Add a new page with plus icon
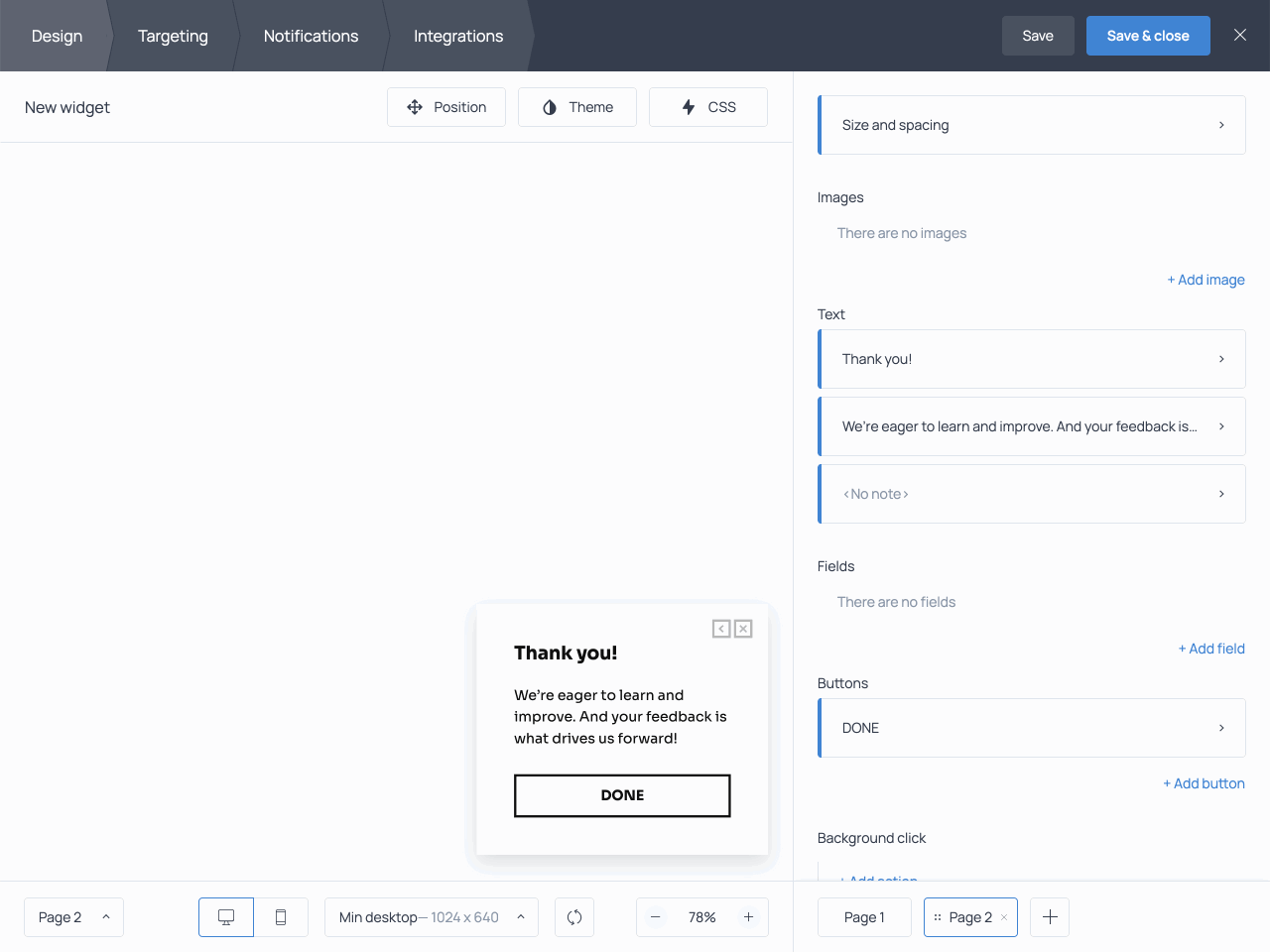The height and width of the screenshot is (952, 1270). pos(1050,917)
